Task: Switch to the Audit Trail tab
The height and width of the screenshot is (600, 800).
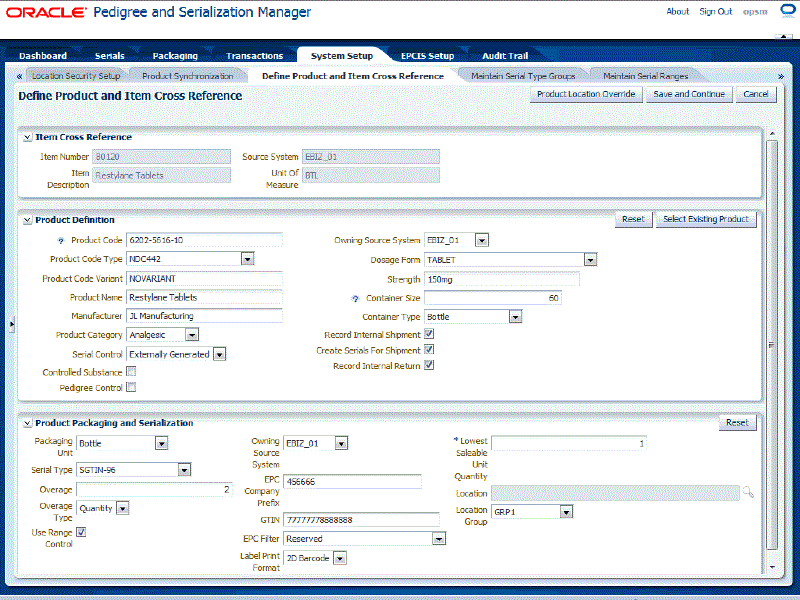Action: (x=505, y=56)
